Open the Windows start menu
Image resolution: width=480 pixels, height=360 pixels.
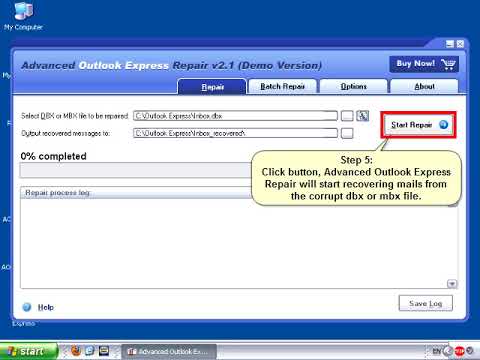click(x=29, y=351)
